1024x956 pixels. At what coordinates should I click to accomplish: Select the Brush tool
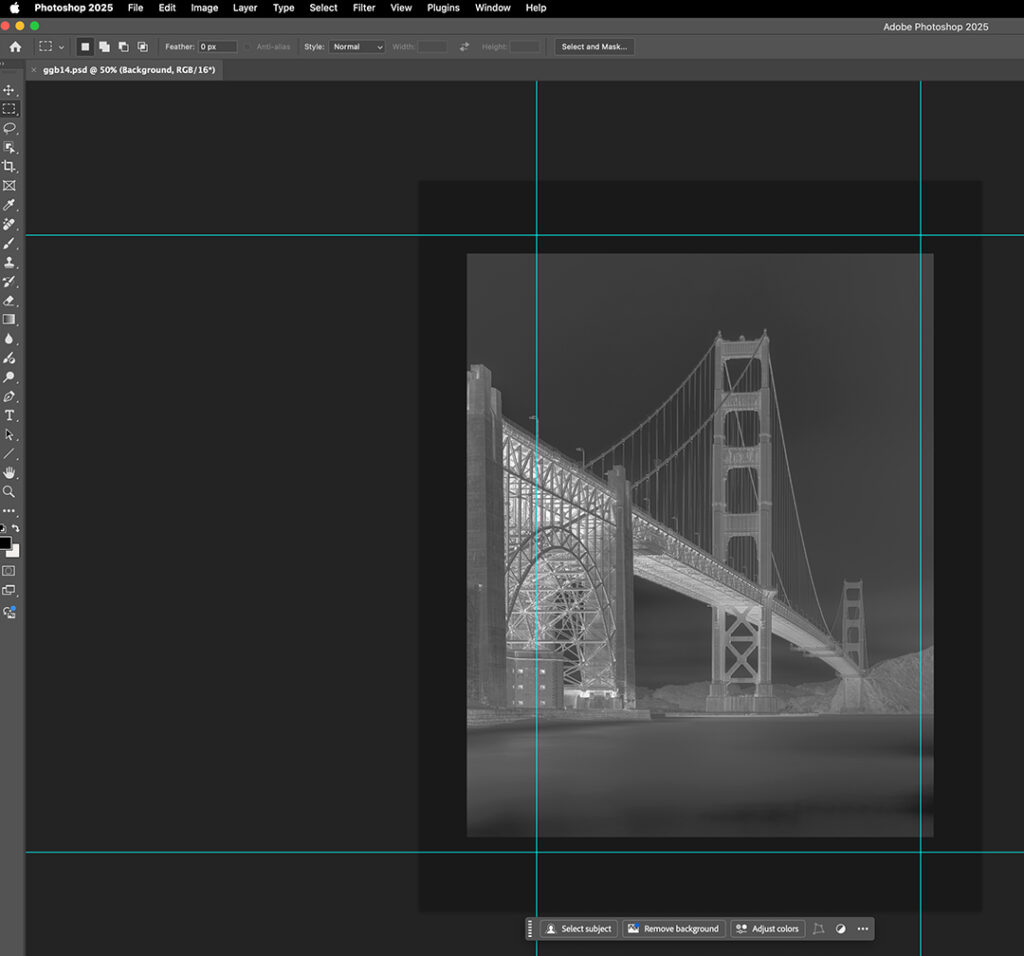click(x=10, y=243)
